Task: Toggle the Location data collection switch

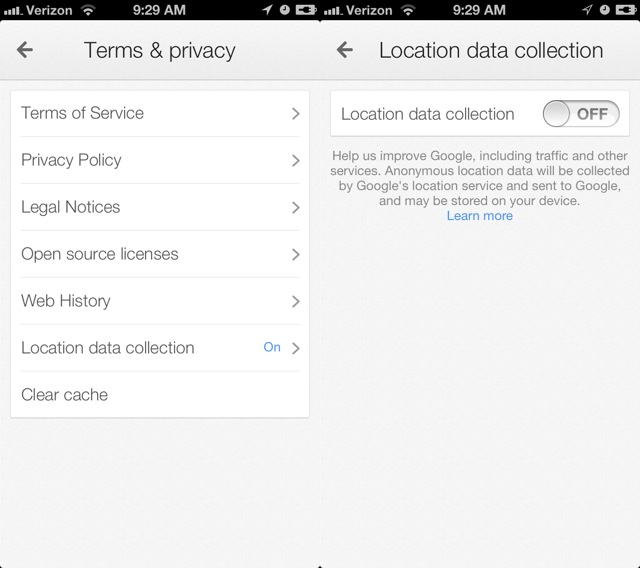Action: (581, 114)
